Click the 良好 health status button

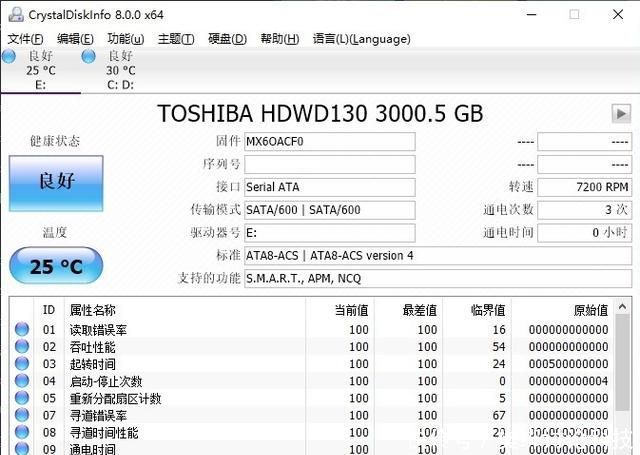point(56,183)
